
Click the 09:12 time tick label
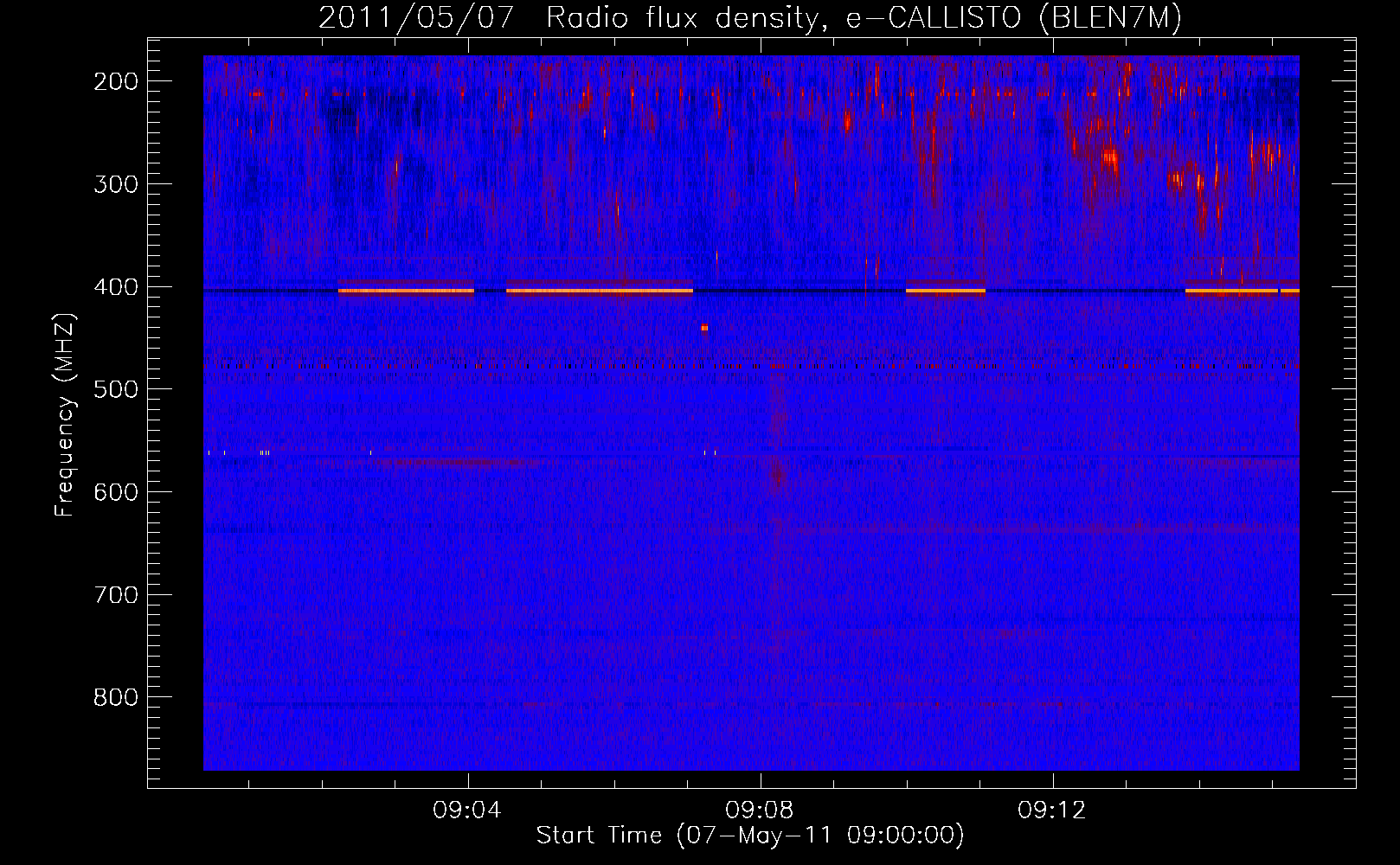pyautogui.click(x=1052, y=811)
